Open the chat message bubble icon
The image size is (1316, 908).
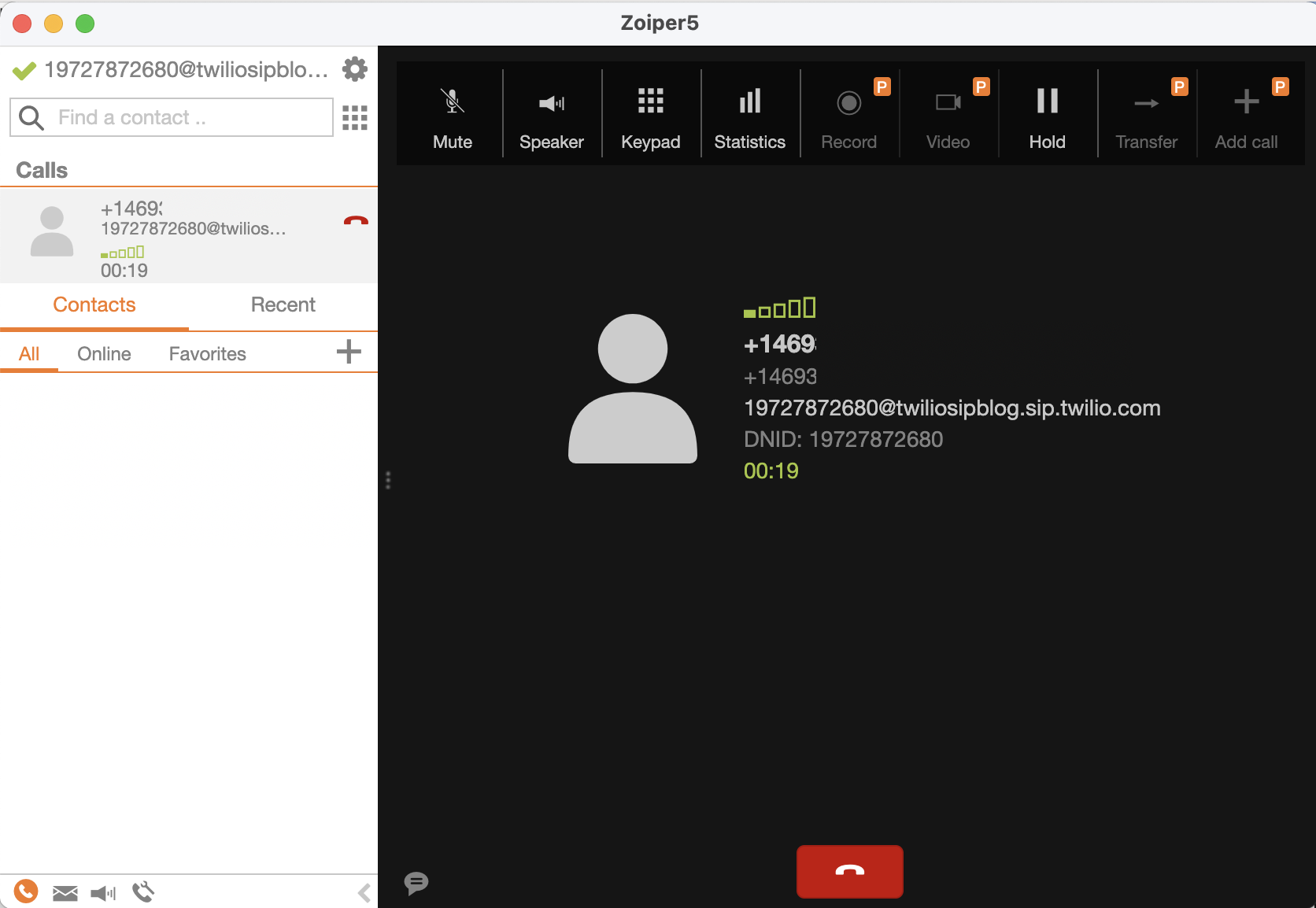point(416,884)
